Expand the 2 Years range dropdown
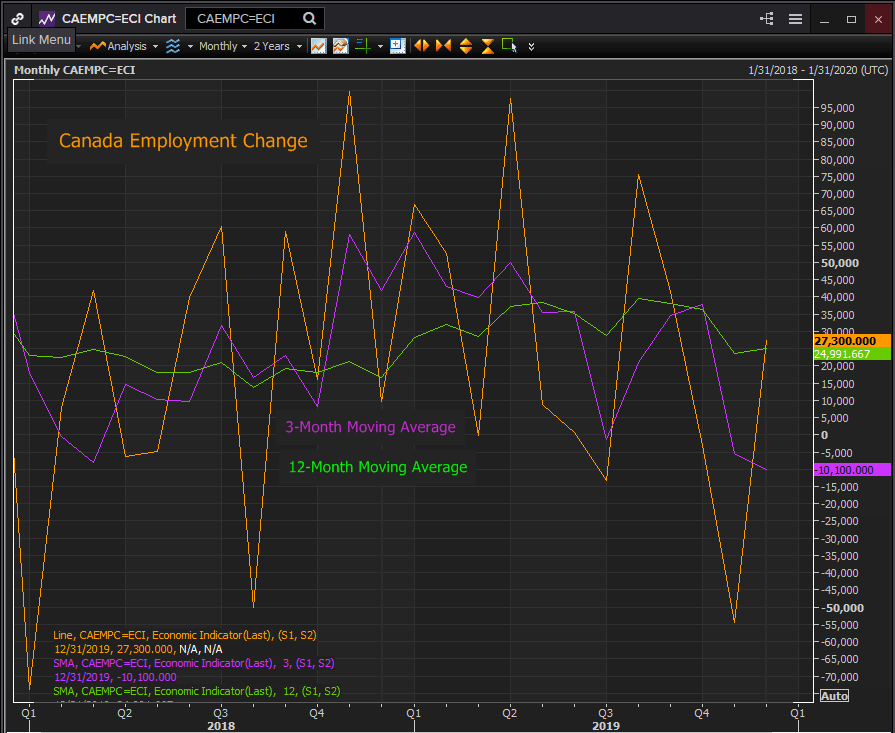895x733 pixels. coord(277,46)
